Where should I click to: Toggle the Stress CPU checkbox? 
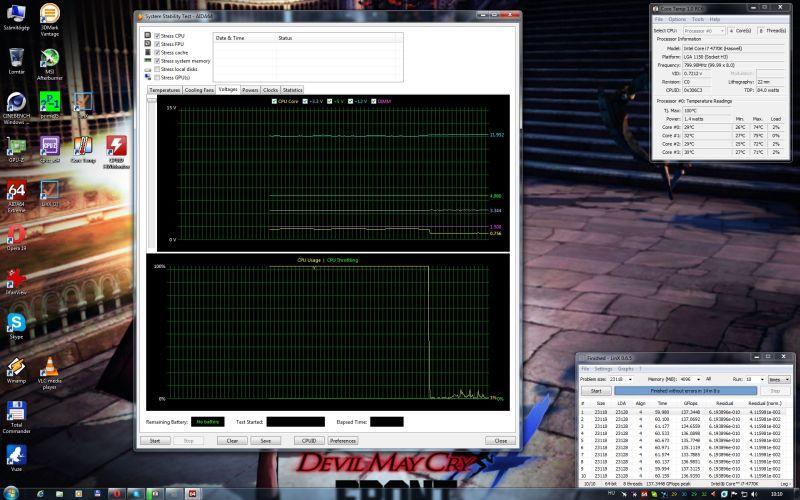pyautogui.click(x=157, y=36)
